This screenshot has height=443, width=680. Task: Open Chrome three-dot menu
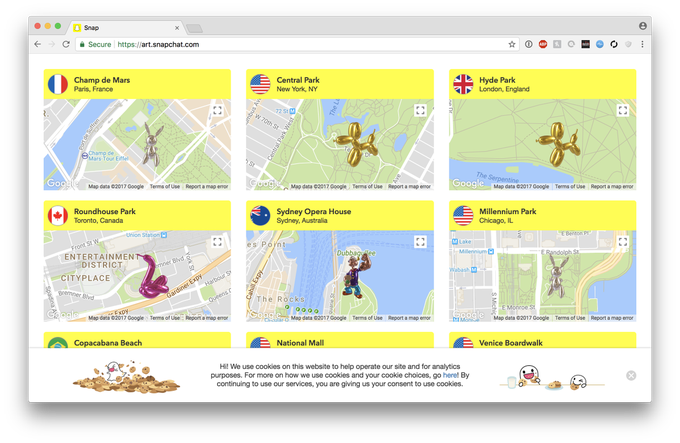click(642, 44)
